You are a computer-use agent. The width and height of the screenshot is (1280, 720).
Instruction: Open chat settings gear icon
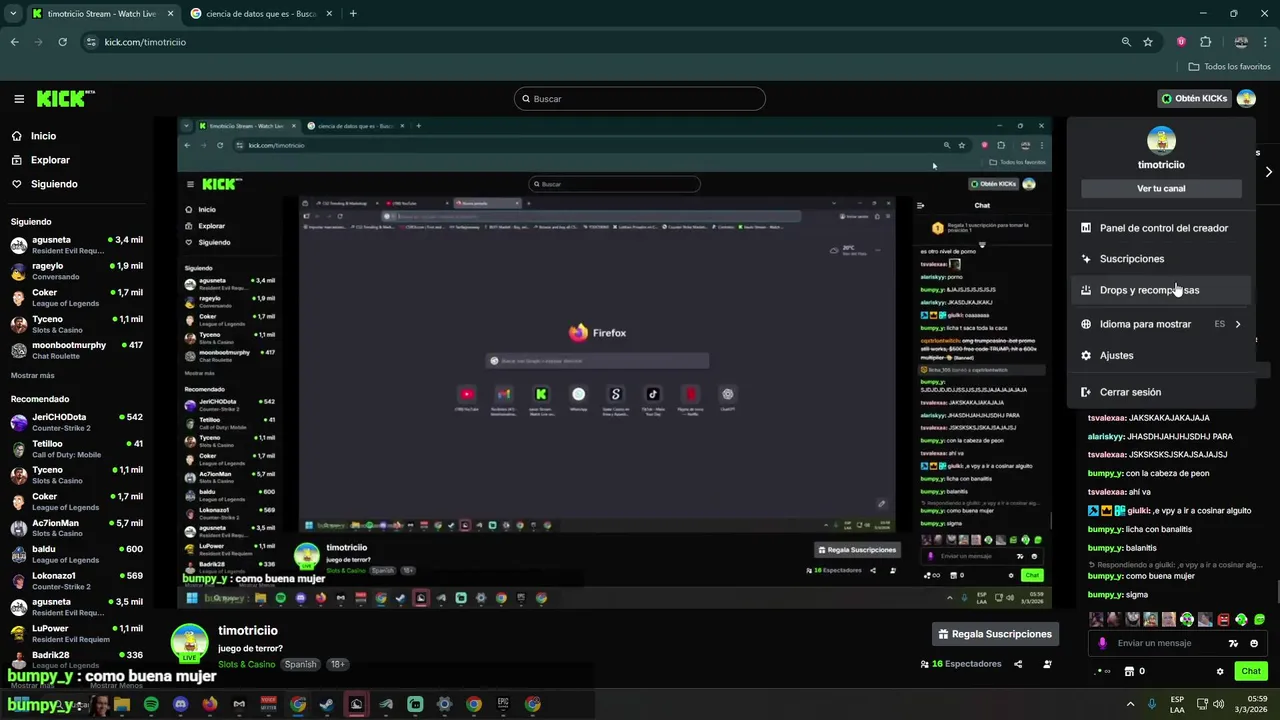pos(1220,671)
